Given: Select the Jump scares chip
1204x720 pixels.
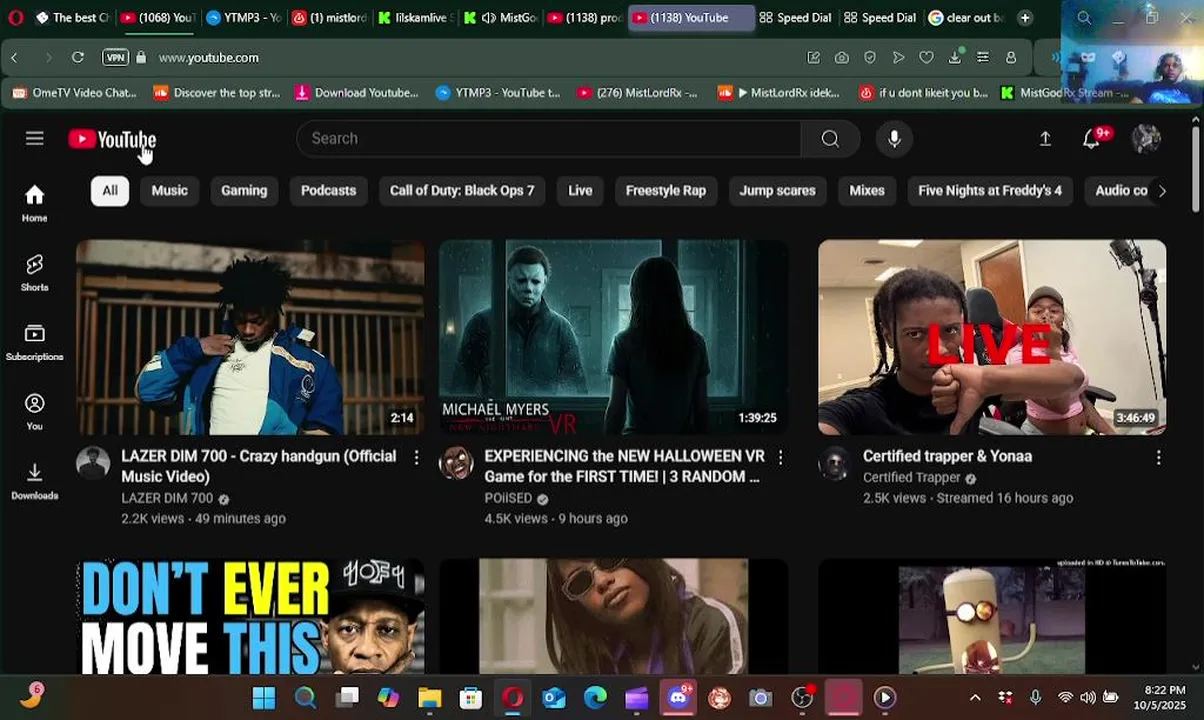Looking at the screenshot, I should [x=777, y=191].
